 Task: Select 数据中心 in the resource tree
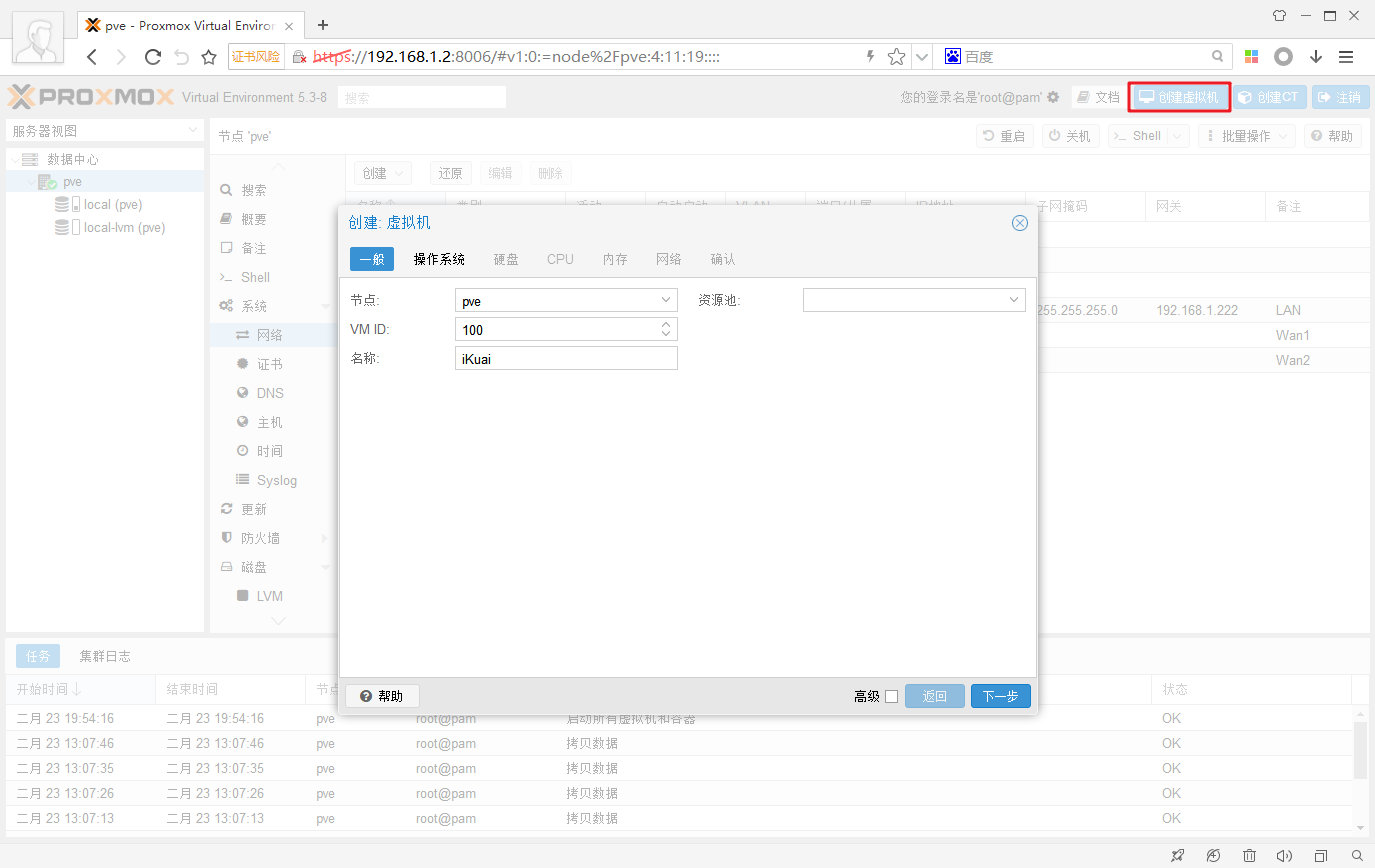[x=72, y=159]
